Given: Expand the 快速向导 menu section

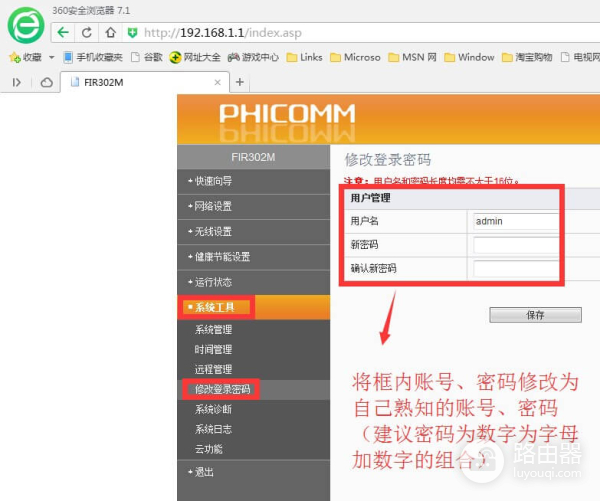Looking at the screenshot, I should pos(212,181).
